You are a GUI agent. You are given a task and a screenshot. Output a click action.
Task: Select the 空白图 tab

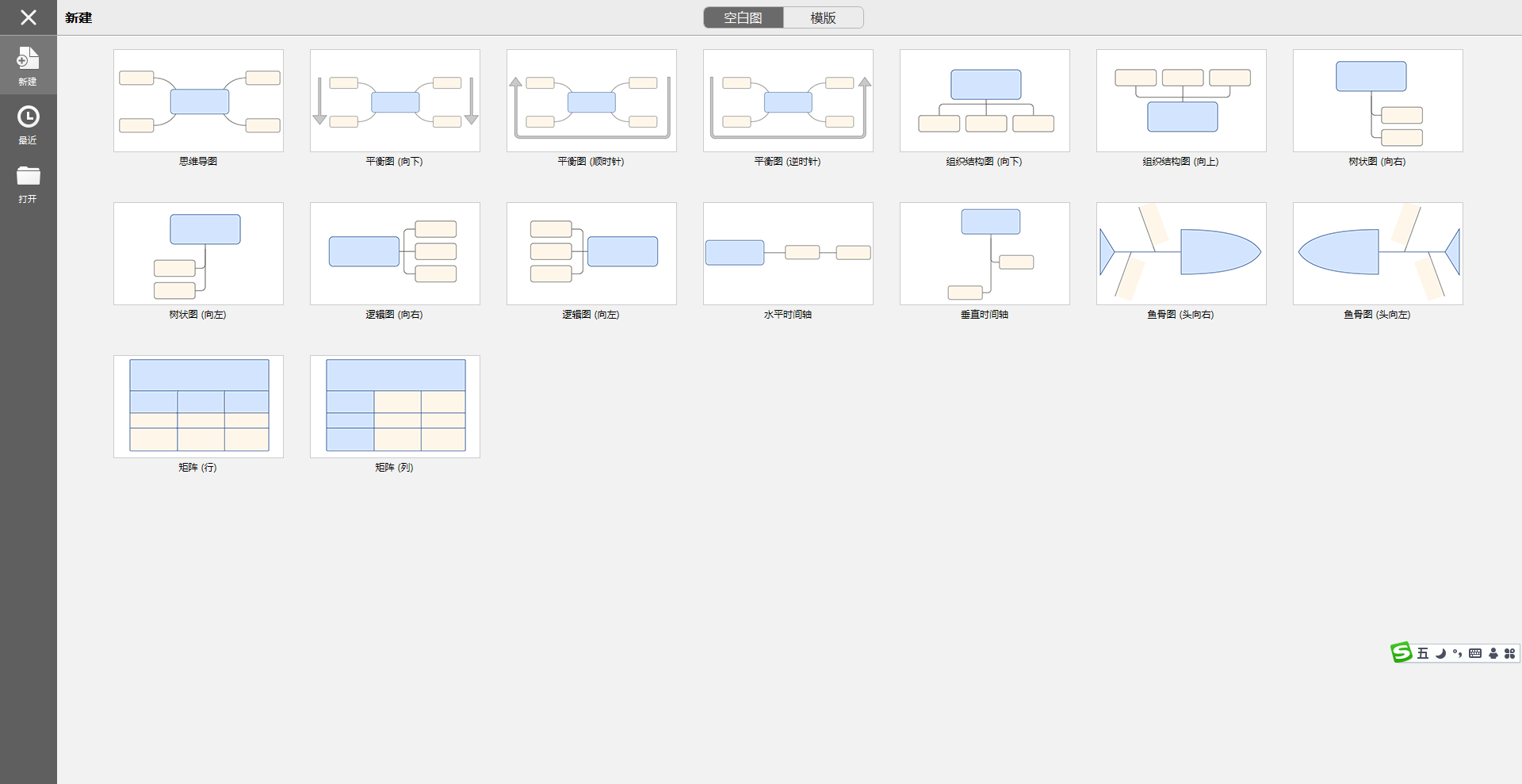(743, 17)
